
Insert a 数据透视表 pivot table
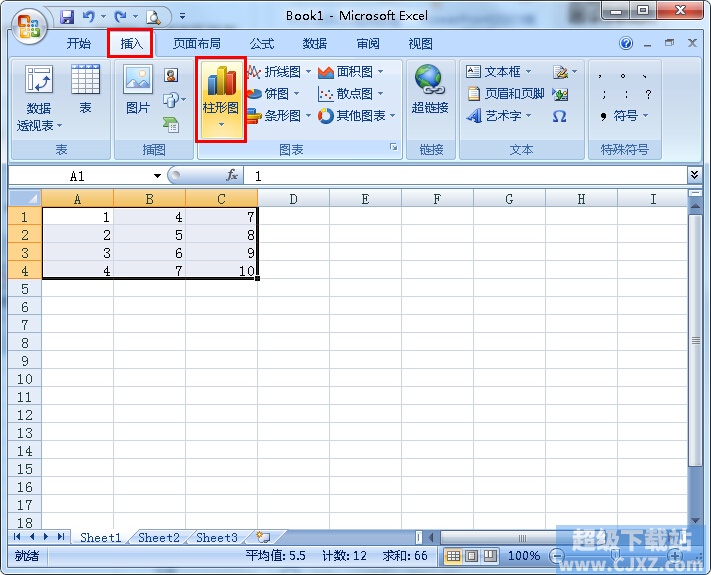[x=39, y=97]
